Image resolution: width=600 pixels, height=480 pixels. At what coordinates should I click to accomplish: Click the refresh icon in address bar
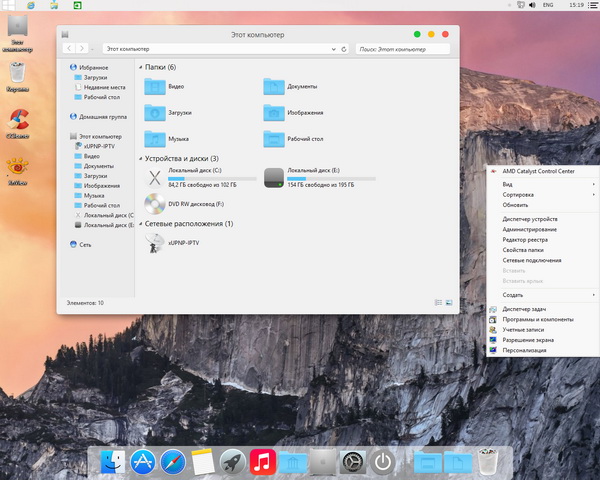click(x=345, y=48)
